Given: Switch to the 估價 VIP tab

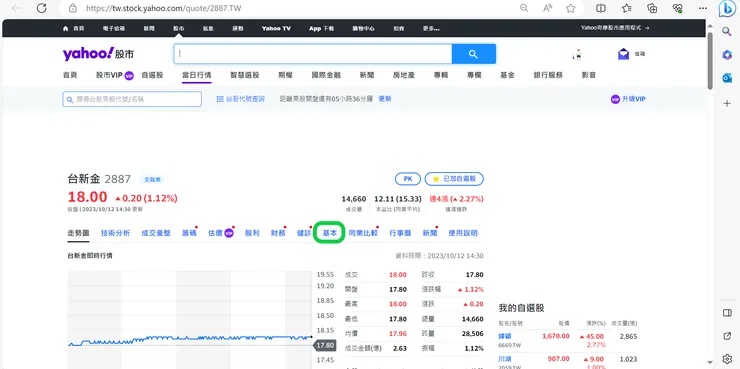Looking at the screenshot, I should (221, 233).
